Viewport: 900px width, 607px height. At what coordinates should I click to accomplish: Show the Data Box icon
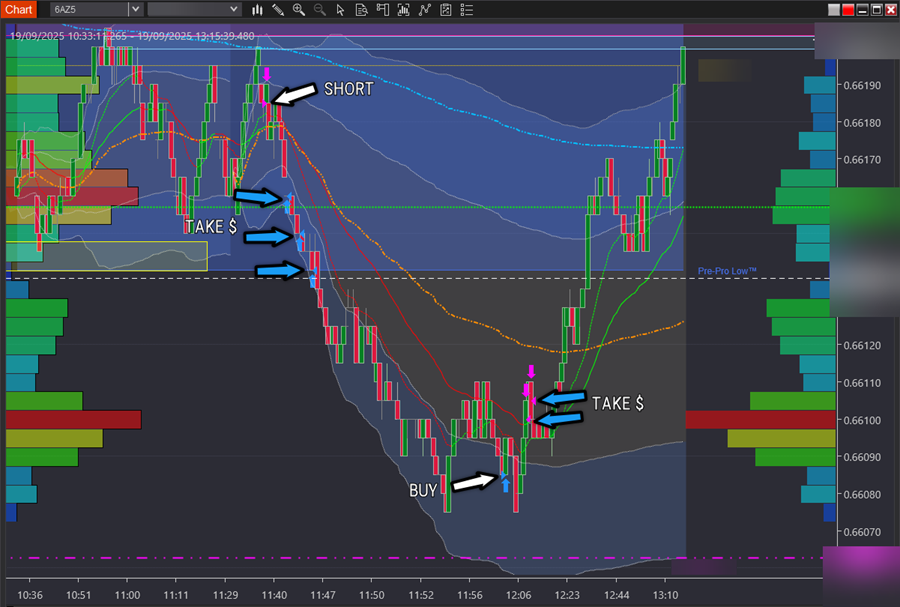361,9
